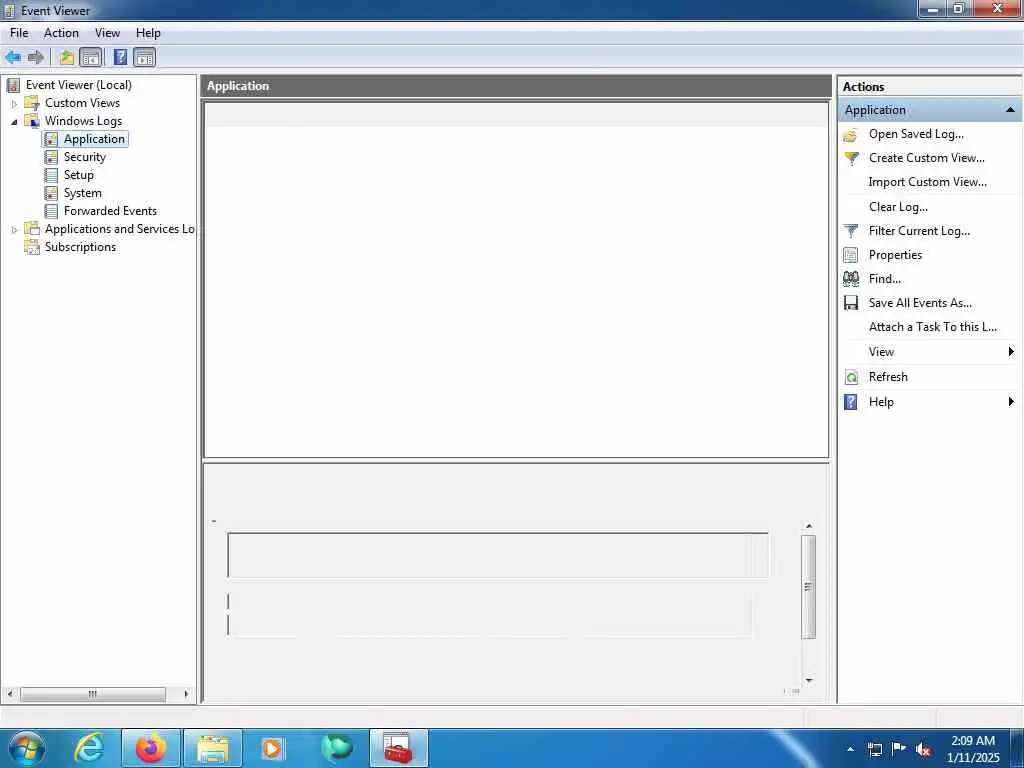The height and width of the screenshot is (768, 1024).
Task: Select the Subscriptions tree item label
Action: point(80,247)
